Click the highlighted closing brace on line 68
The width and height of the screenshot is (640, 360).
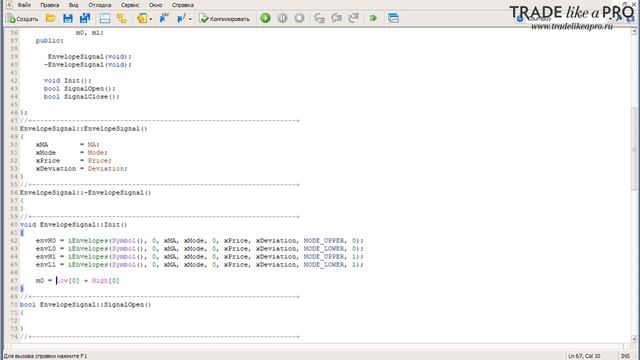(22, 289)
